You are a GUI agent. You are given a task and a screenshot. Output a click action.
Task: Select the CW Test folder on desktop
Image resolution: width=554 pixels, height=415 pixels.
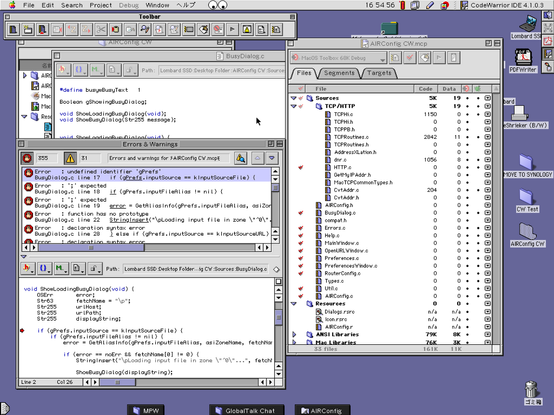coord(527,200)
